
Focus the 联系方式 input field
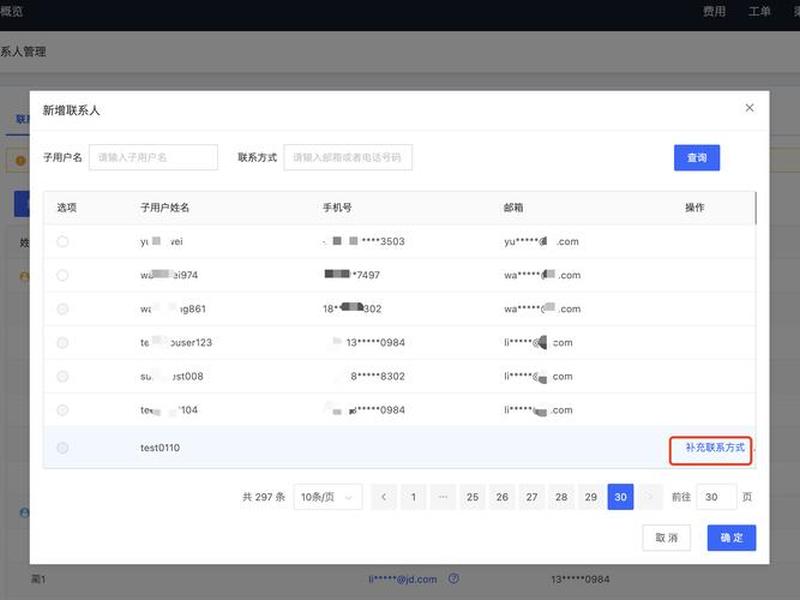(348, 157)
